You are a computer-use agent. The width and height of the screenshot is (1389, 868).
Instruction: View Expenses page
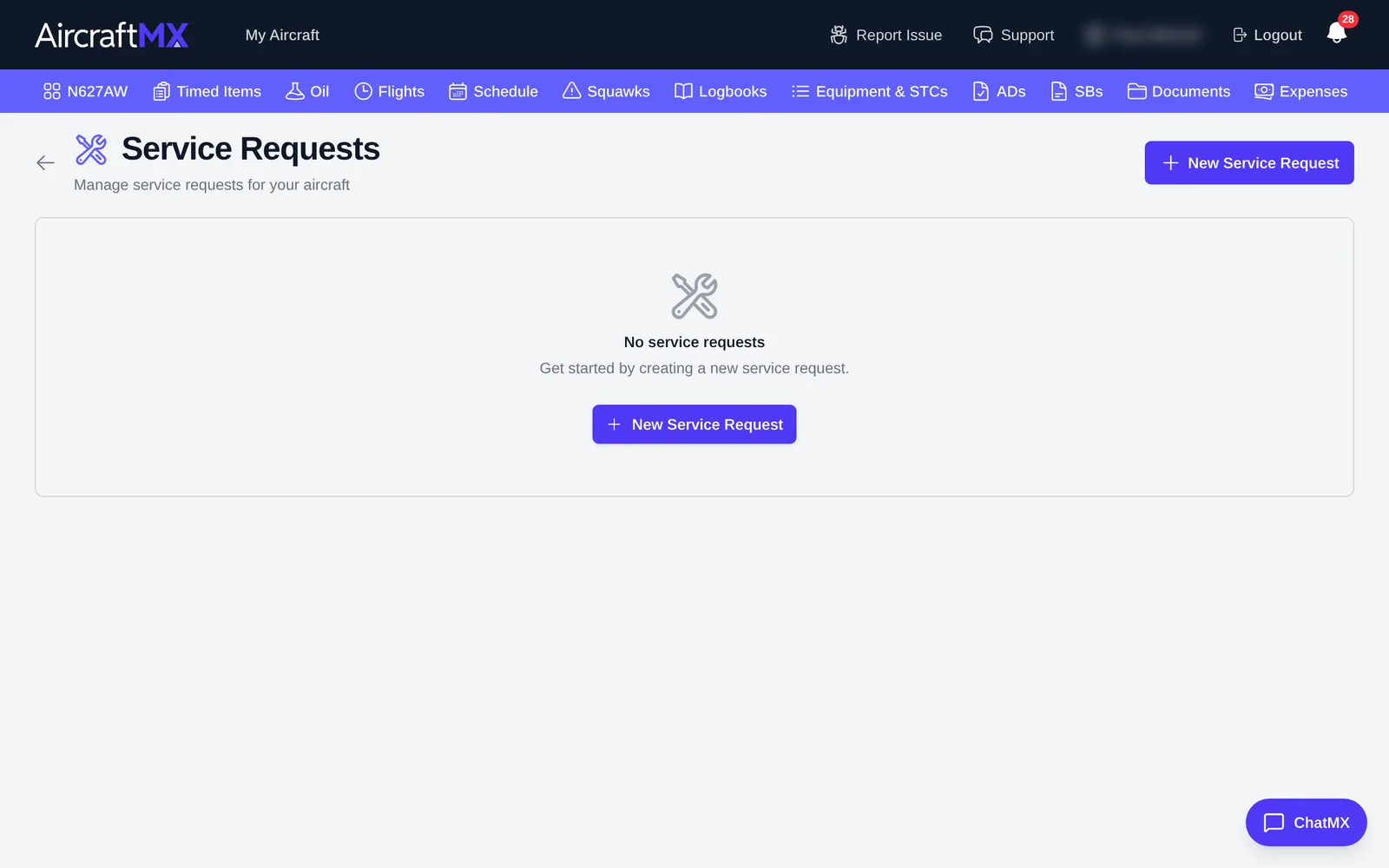[1301, 91]
